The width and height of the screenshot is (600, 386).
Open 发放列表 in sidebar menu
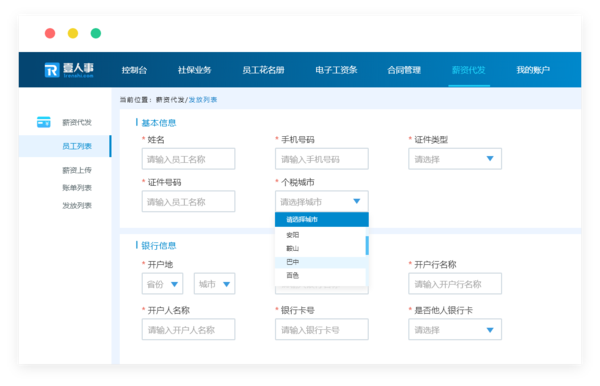(77, 206)
